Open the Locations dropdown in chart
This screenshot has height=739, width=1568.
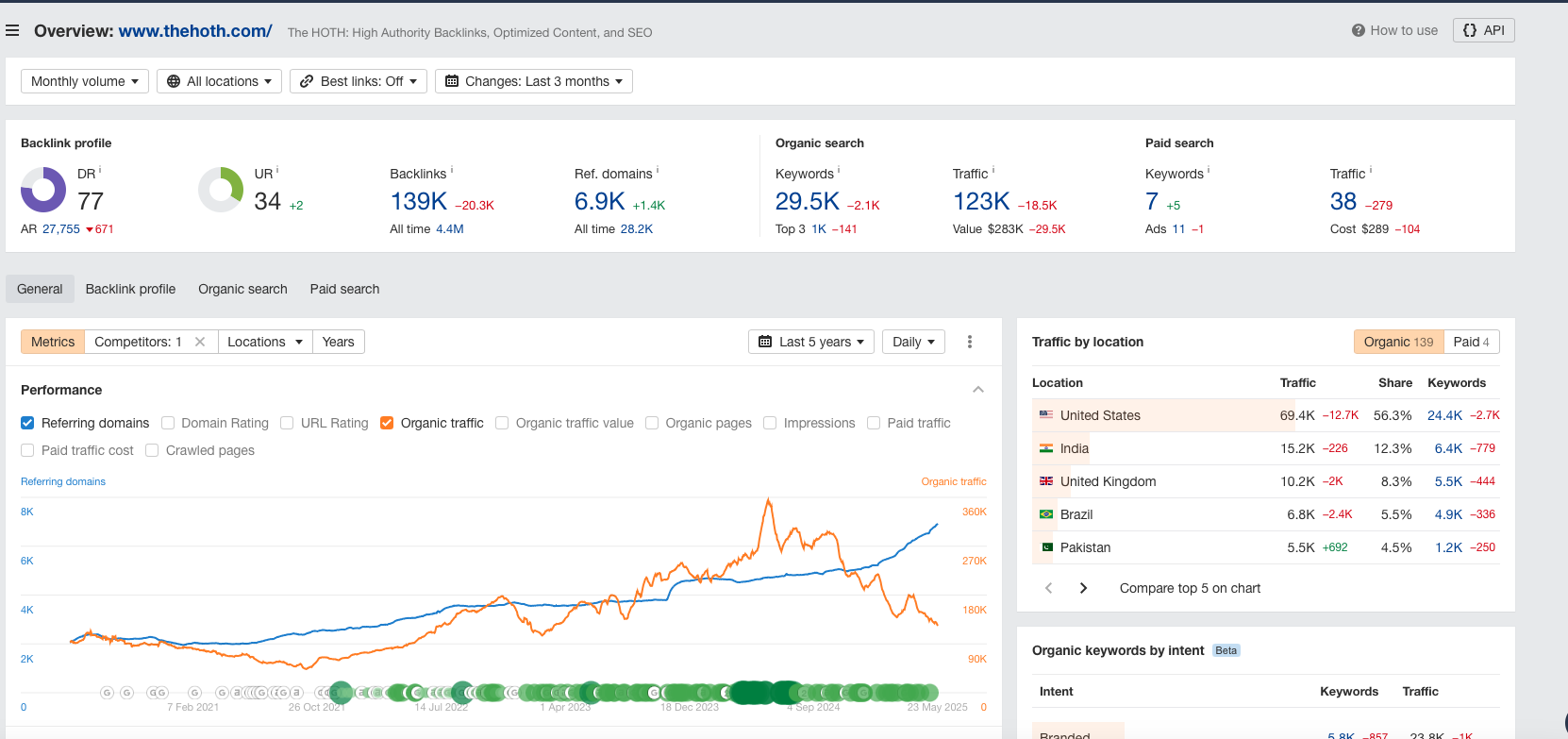point(265,342)
